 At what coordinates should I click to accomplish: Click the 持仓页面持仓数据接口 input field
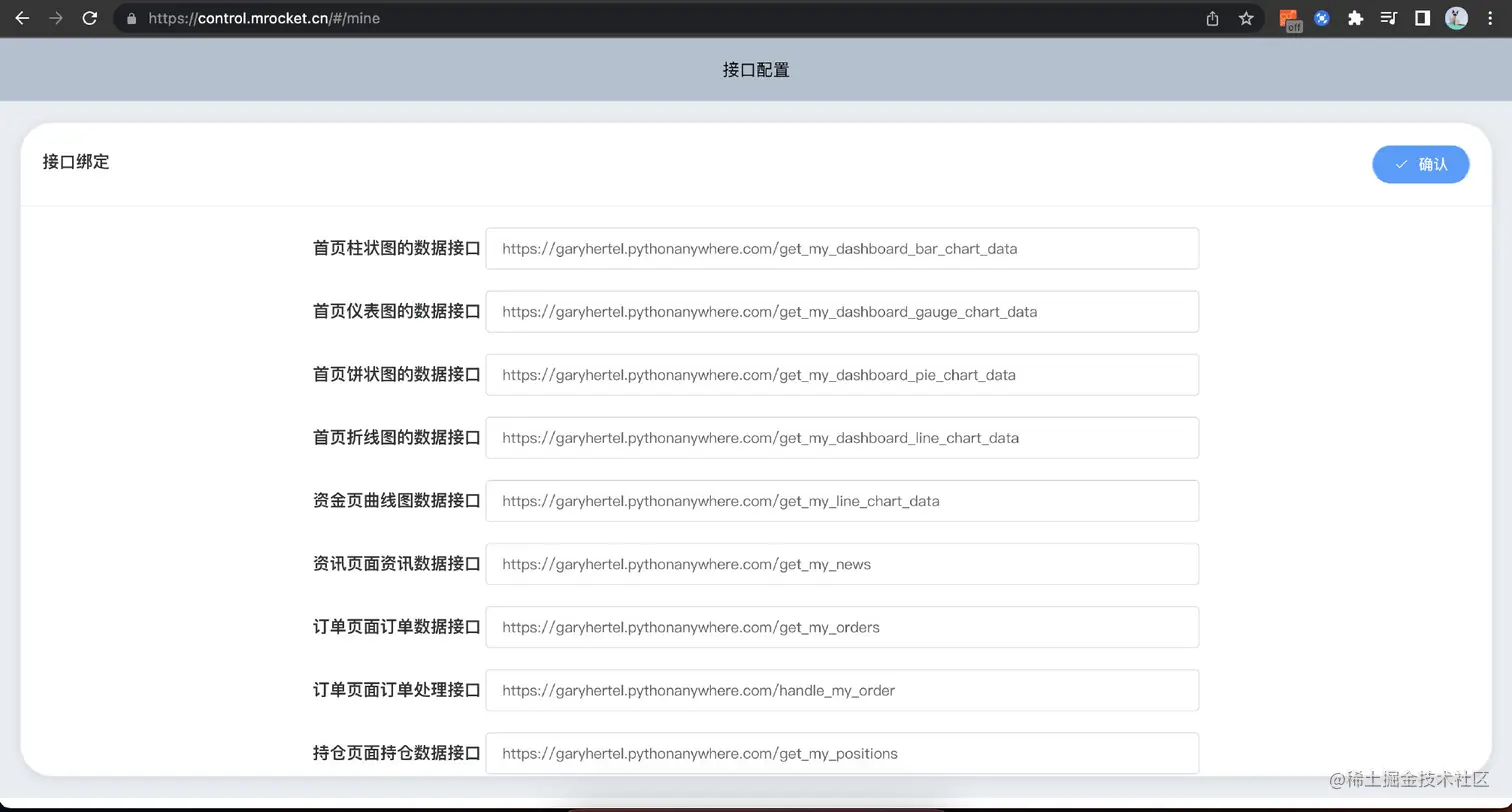click(842, 752)
